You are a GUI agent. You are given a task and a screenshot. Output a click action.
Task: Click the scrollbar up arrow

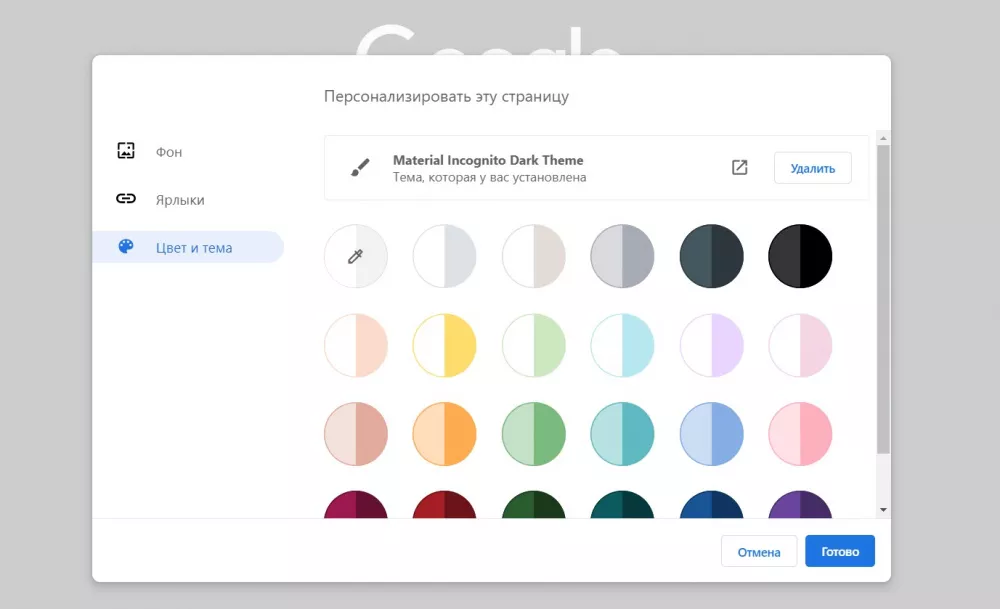point(883,137)
